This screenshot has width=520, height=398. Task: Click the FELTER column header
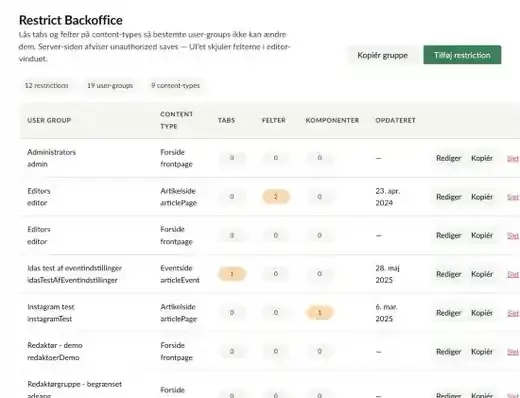pos(274,120)
